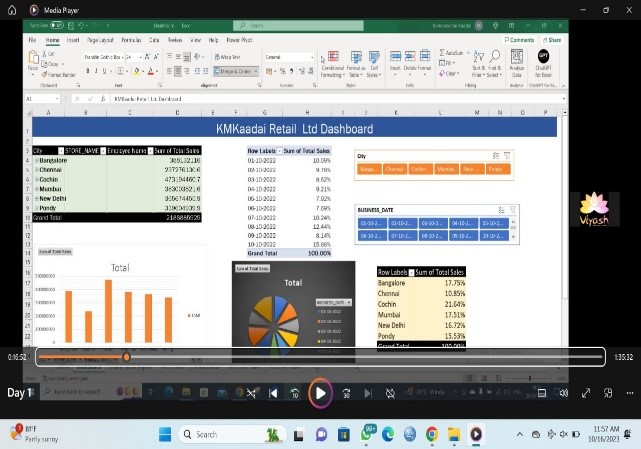Viewport: 641px width, 449px height.
Task: Click Excel Undo arrow
Action: coord(81,25)
